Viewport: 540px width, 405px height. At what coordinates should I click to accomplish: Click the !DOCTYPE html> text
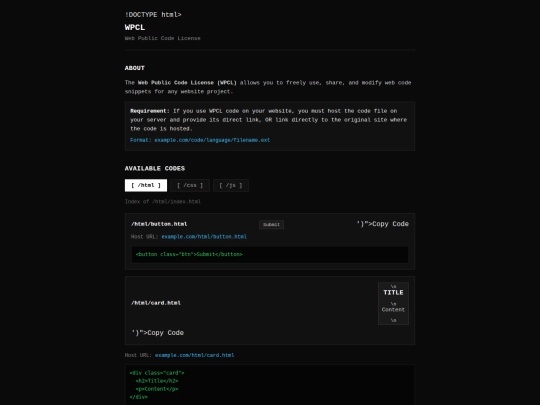click(x=153, y=14)
